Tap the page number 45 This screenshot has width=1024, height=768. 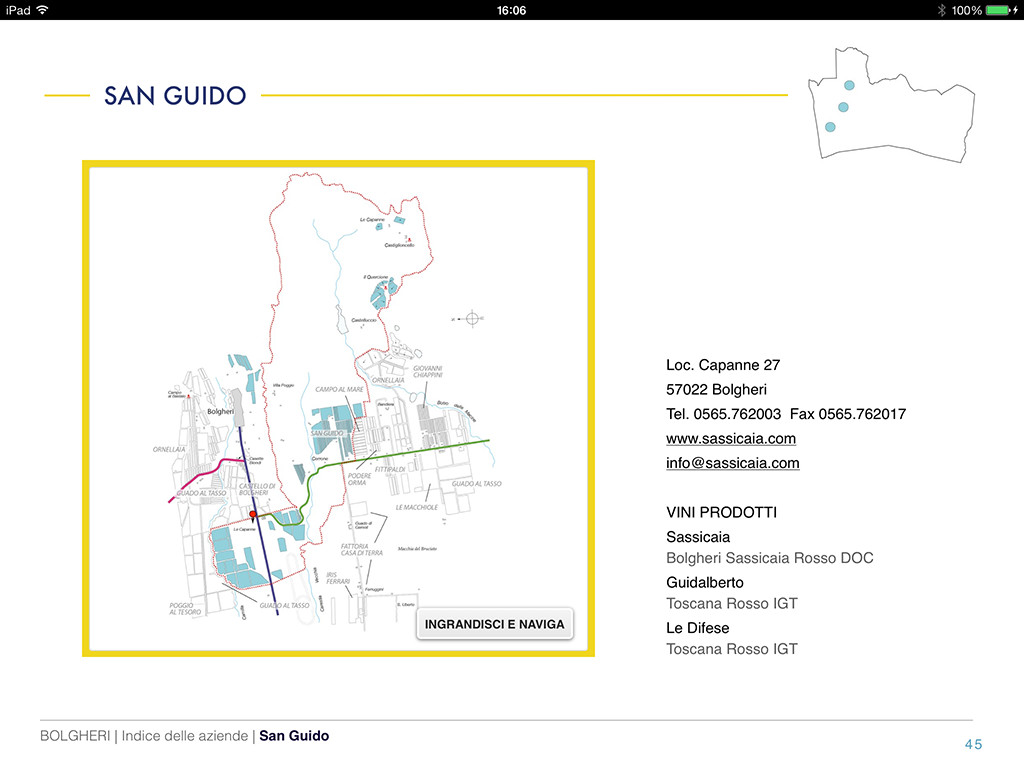pyautogui.click(x=973, y=743)
